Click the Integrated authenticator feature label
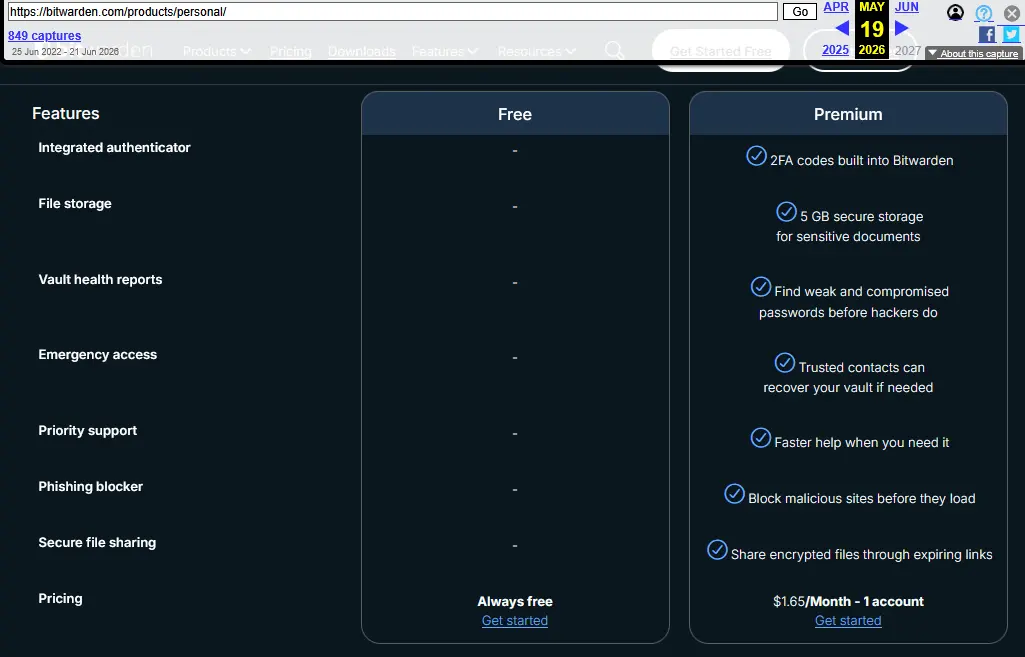 coord(114,148)
